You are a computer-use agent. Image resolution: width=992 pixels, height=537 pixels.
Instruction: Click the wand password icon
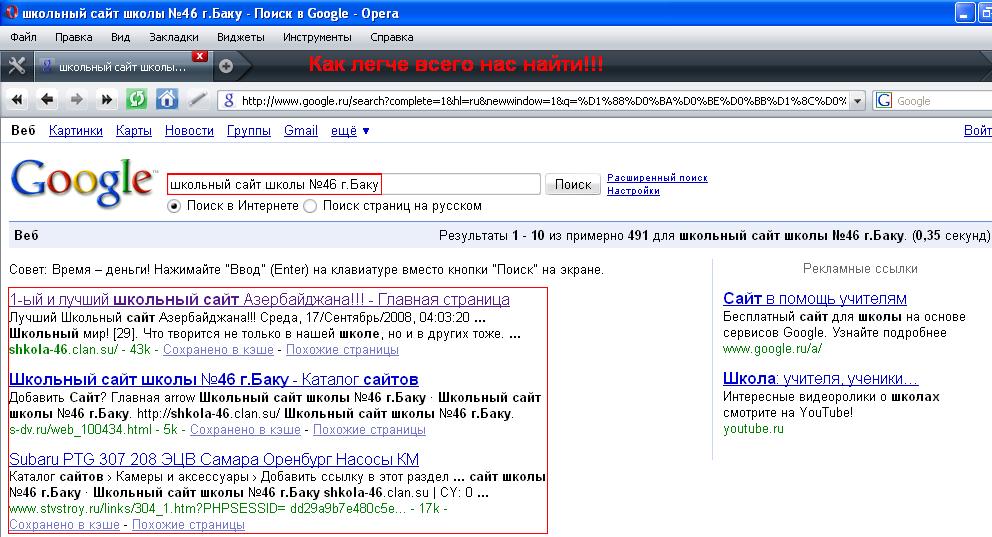197,99
